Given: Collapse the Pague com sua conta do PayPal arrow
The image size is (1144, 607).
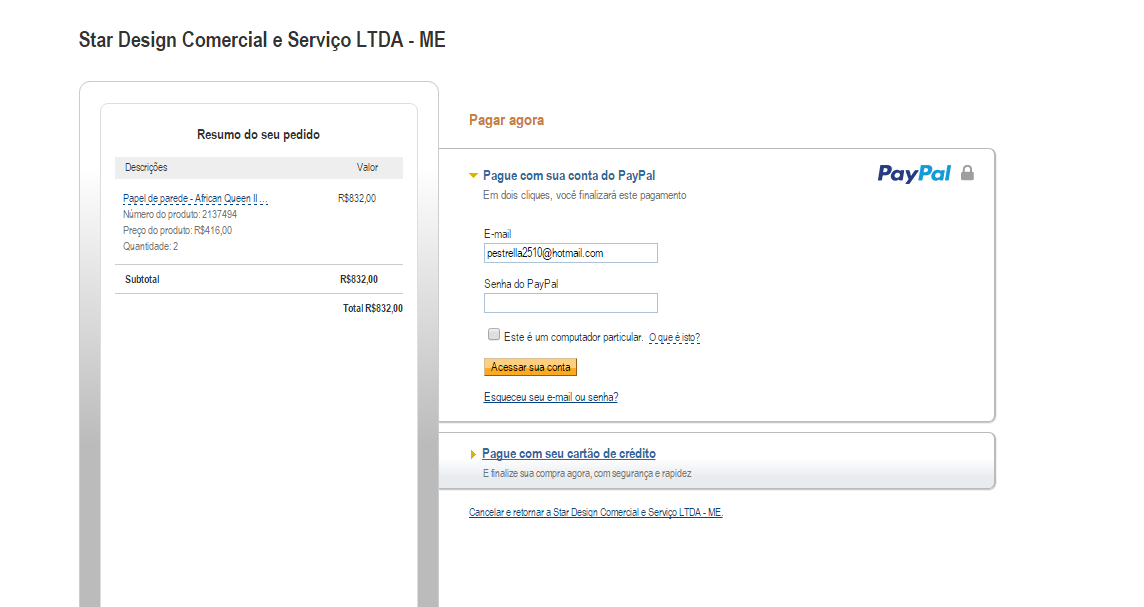Looking at the screenshot, I should 474,176.
